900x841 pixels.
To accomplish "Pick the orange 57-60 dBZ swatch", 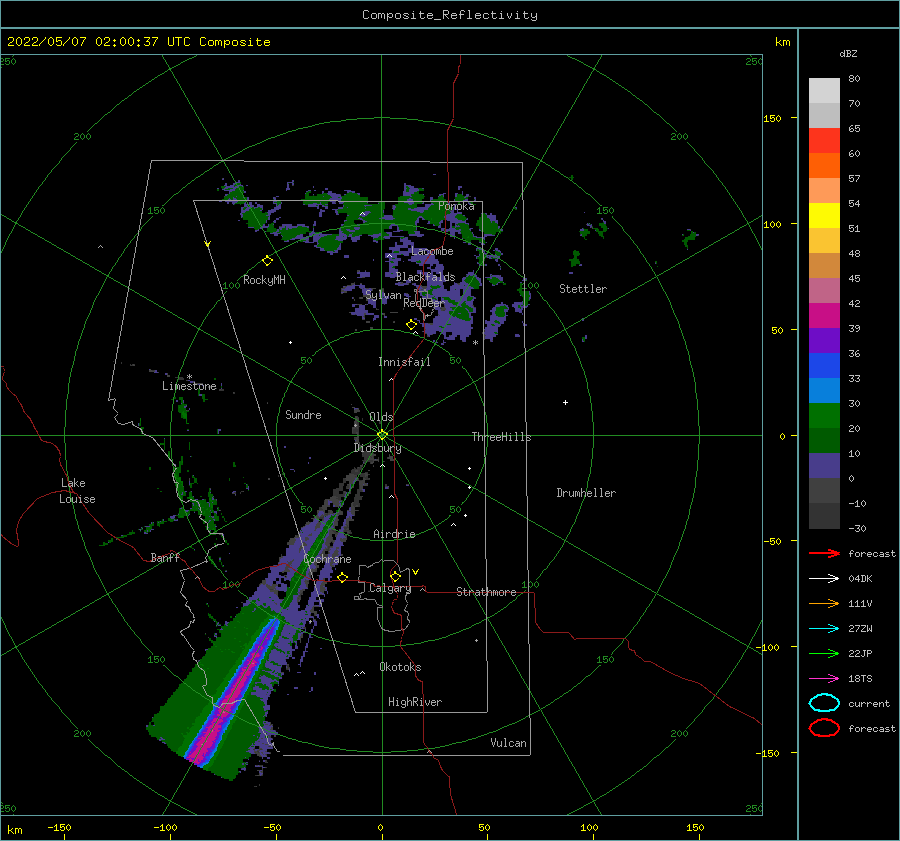I will (824, 166).
